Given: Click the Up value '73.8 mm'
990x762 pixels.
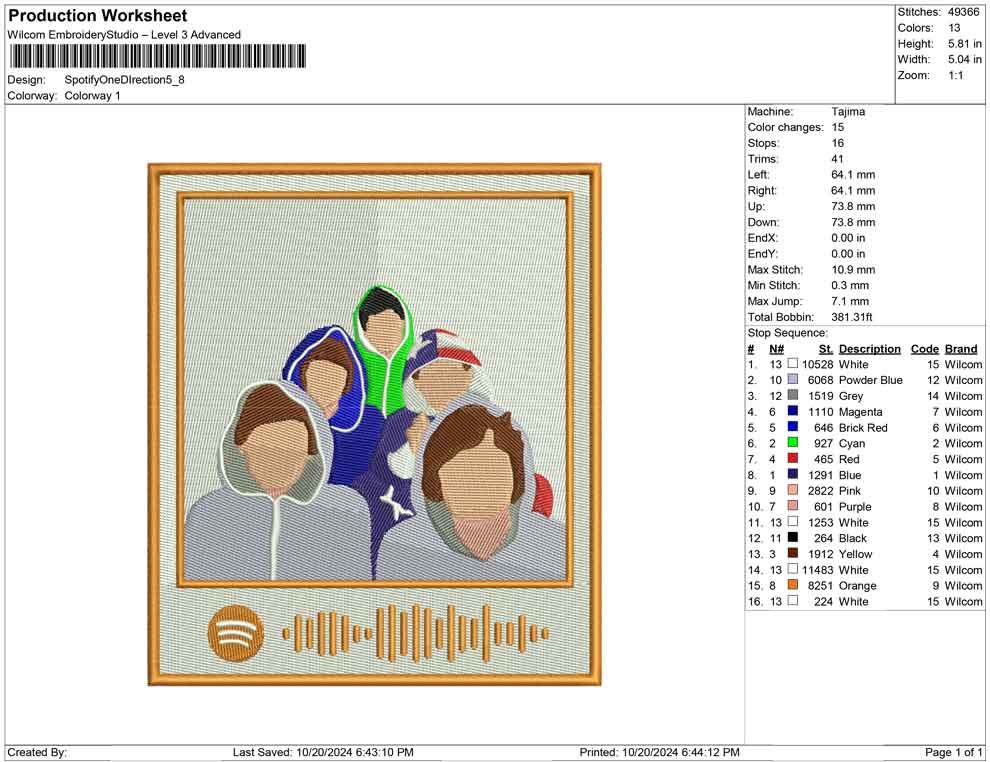Looking at the screenshot, I should pos(853,206).
